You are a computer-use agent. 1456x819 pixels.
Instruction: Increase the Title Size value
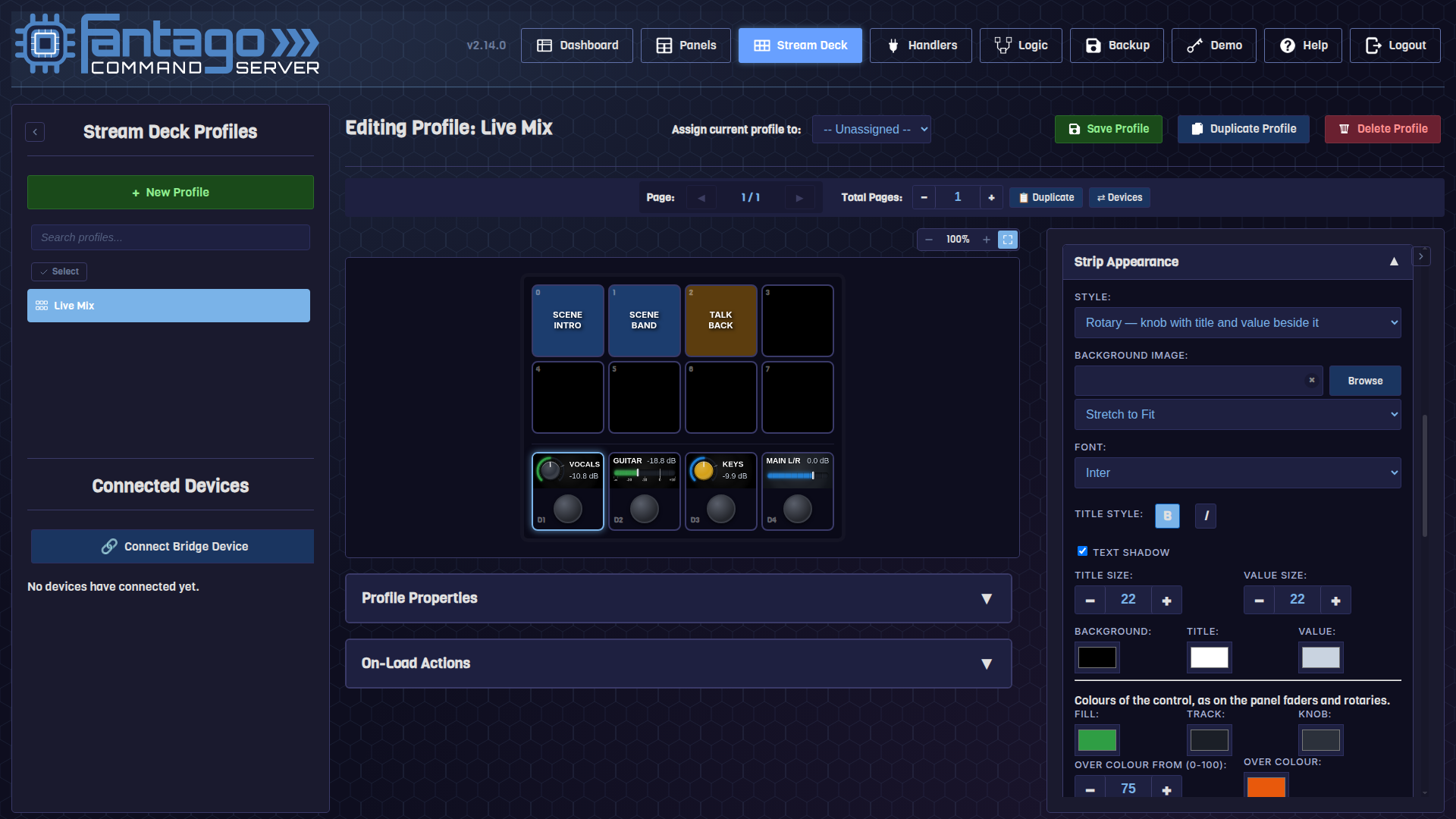point(1166,601)
